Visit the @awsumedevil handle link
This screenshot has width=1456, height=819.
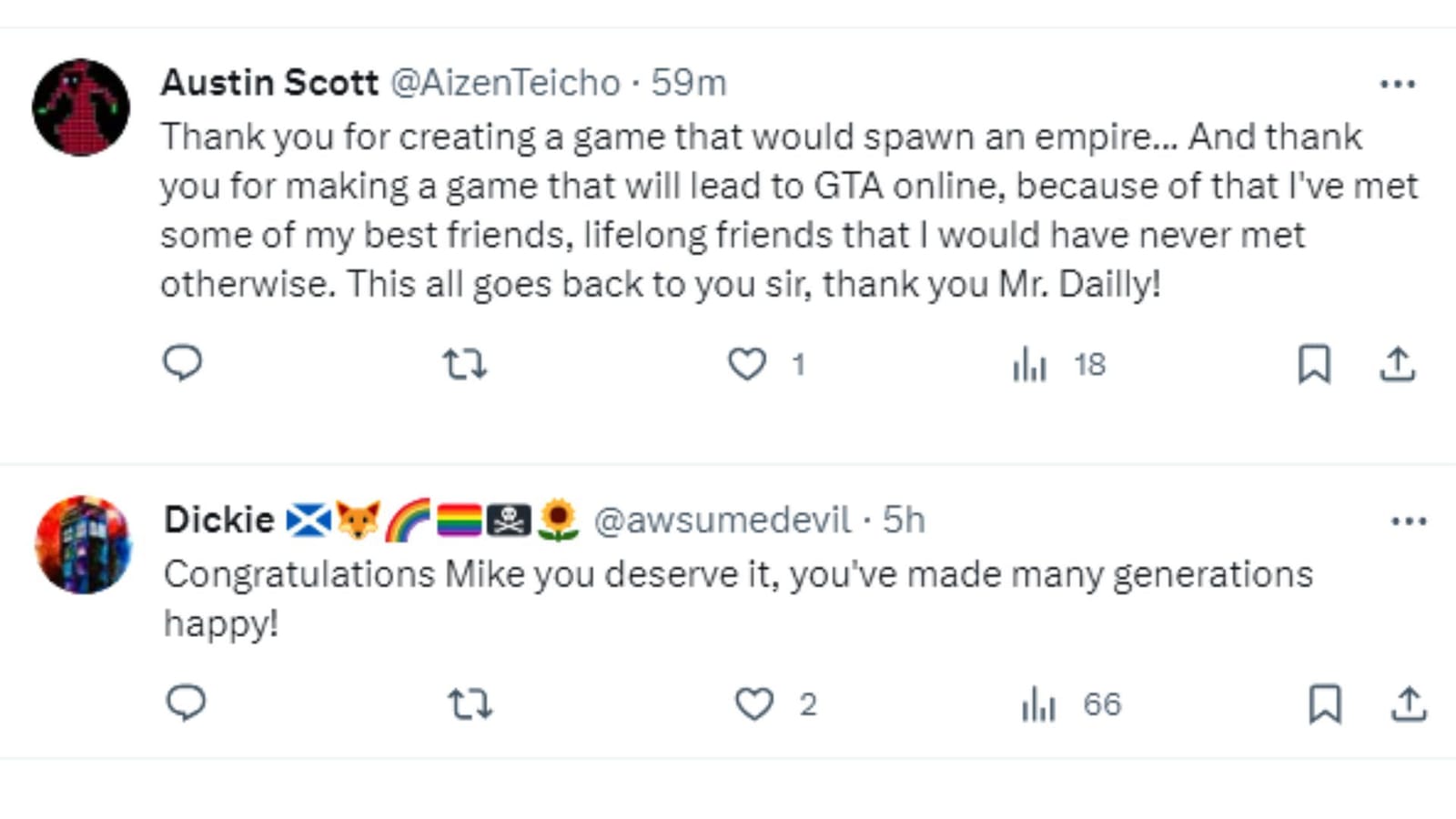pyautogui.click(x=723, y=521)
